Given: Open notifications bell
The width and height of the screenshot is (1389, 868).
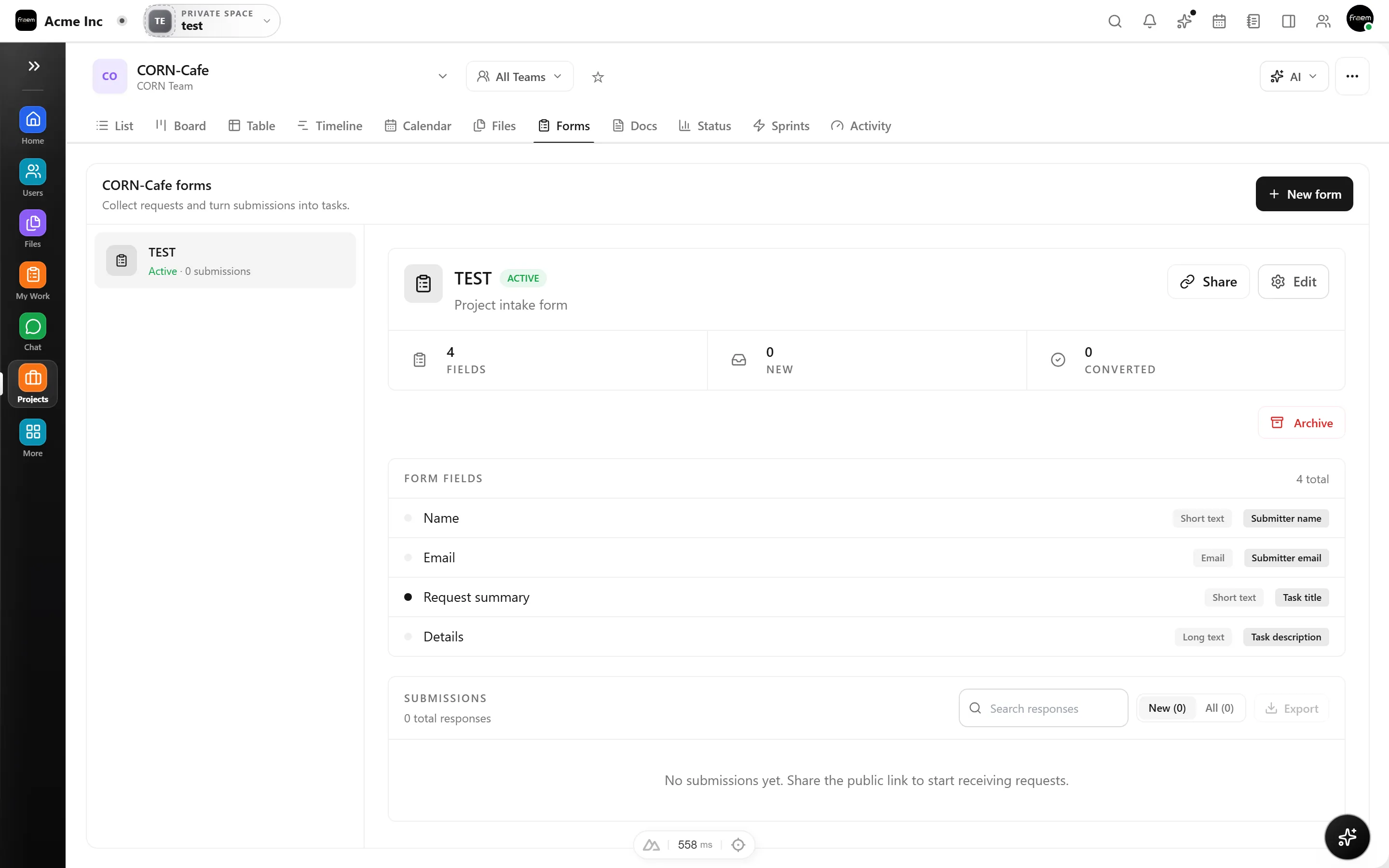Looking at the screenshot, I should (1150, 21).
